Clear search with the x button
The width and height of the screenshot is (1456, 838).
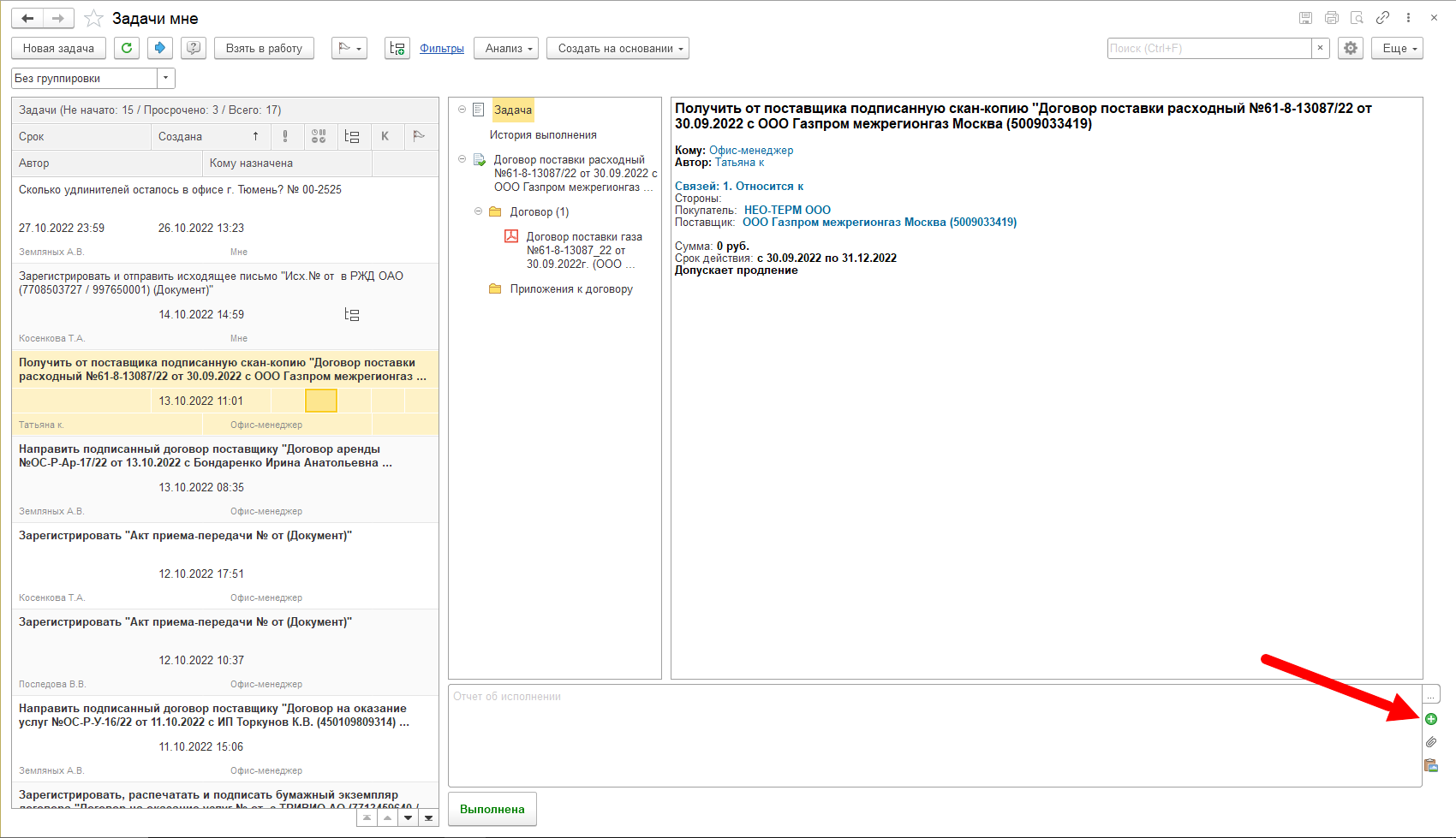click(x=1321, y=48)
